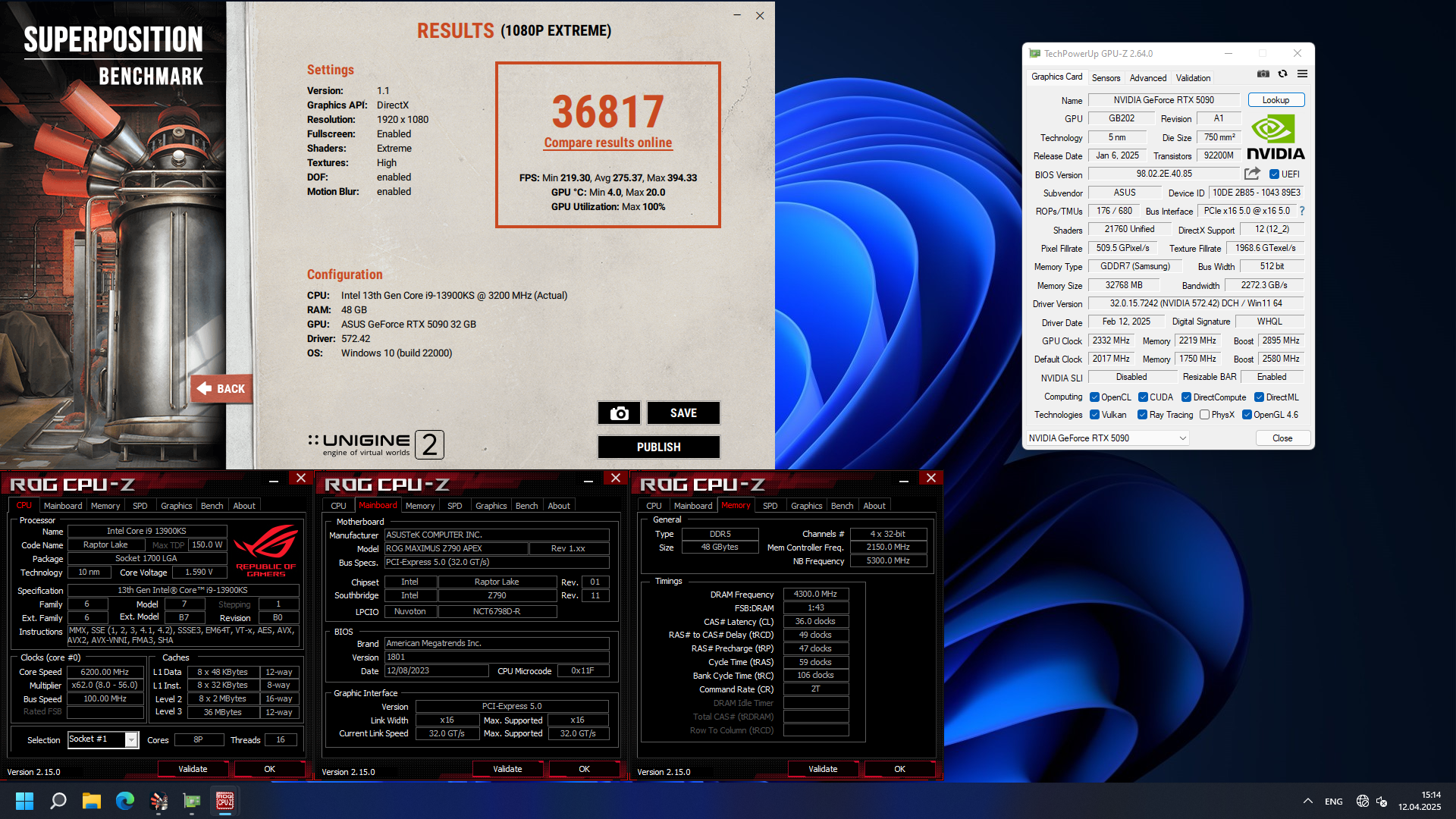Open the Memory tab in the middle CPU-Z window
1456x819 pixels.
click(420, 506)
